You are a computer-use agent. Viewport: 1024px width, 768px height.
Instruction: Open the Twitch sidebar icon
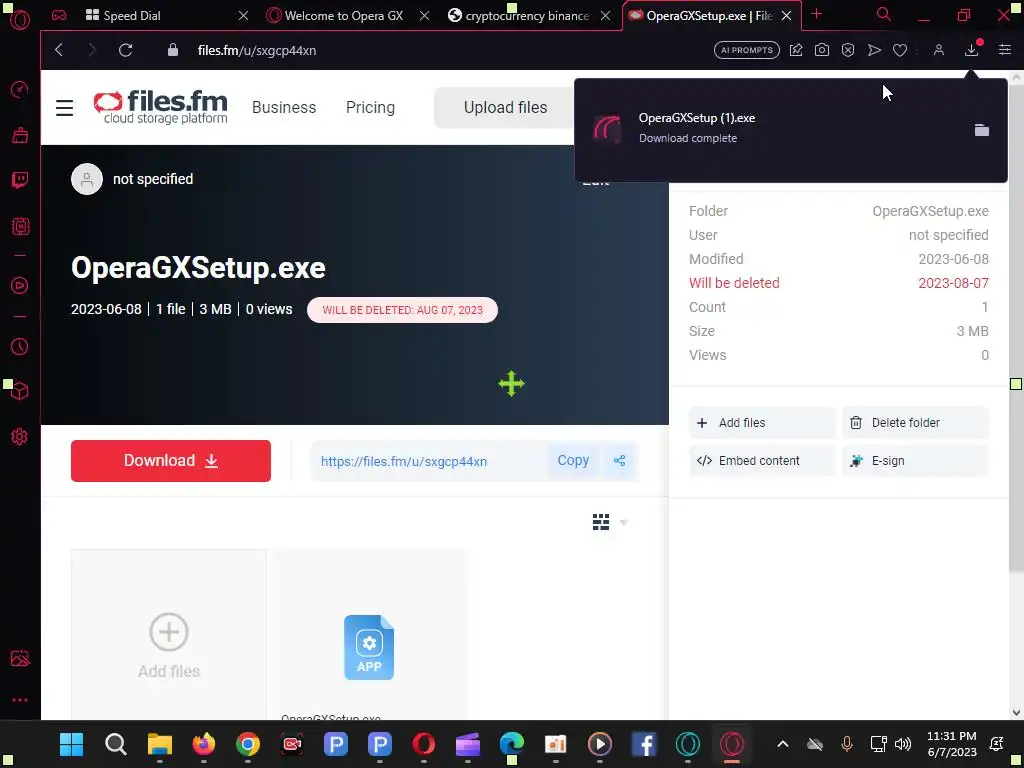coord(20,180)
